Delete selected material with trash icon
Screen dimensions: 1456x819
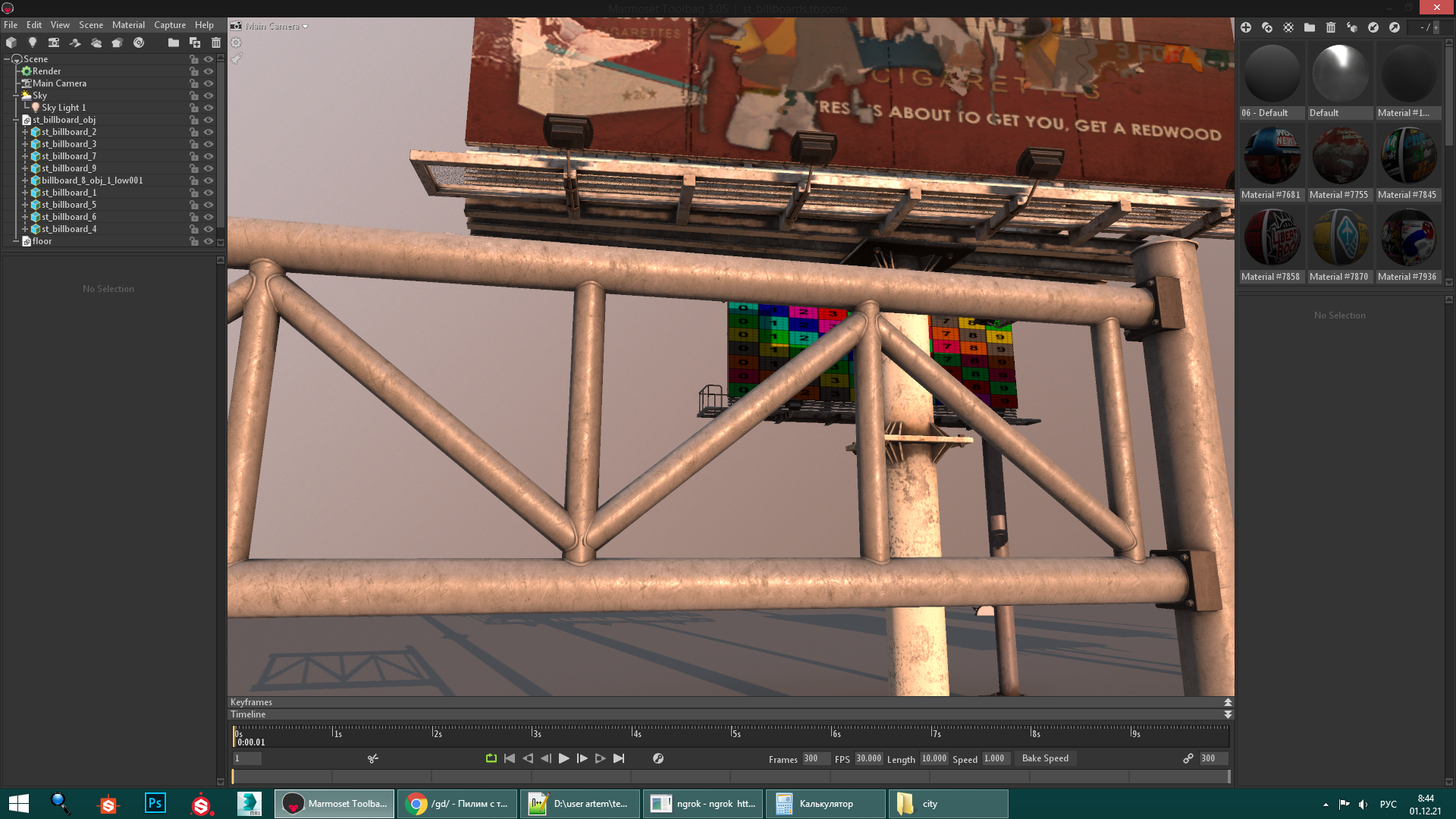[x=1331, y=27]
